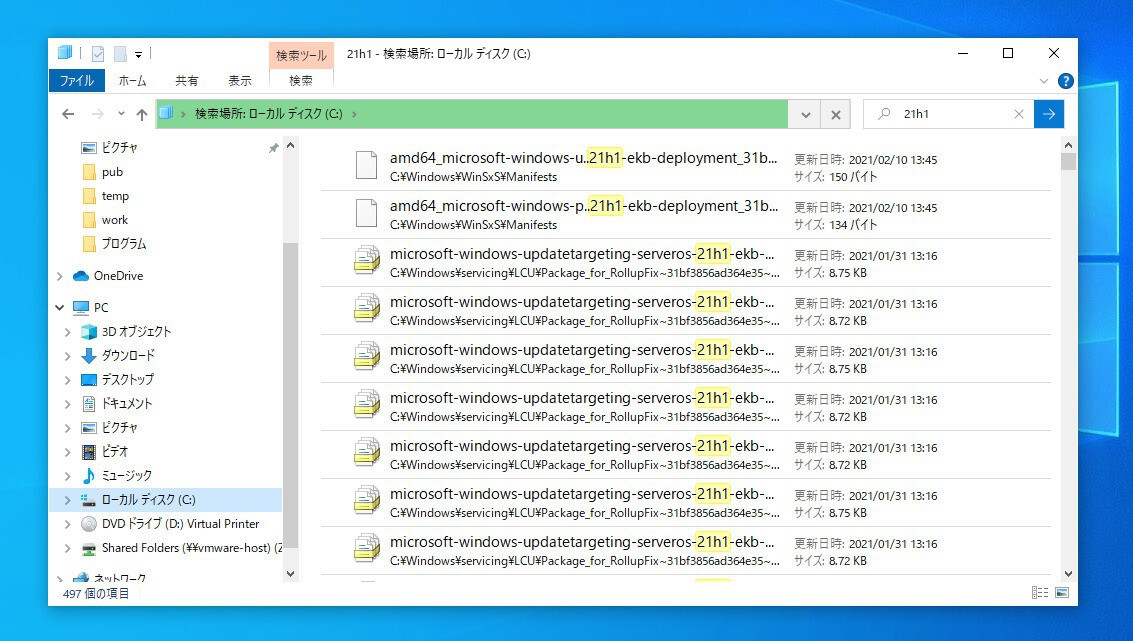Open the プログラム folder in navigation pane

[x=124, y=244]
